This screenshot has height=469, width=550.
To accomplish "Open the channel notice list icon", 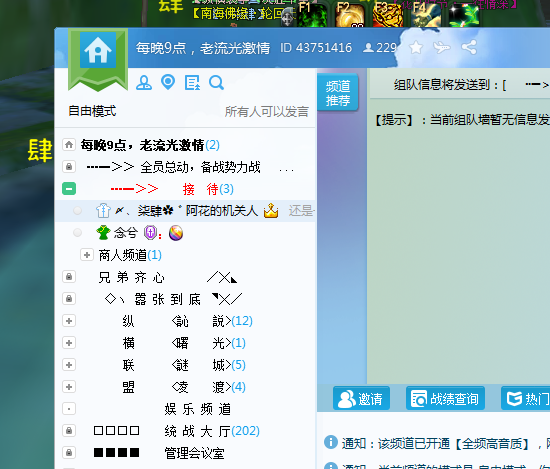I will point(192,83).
